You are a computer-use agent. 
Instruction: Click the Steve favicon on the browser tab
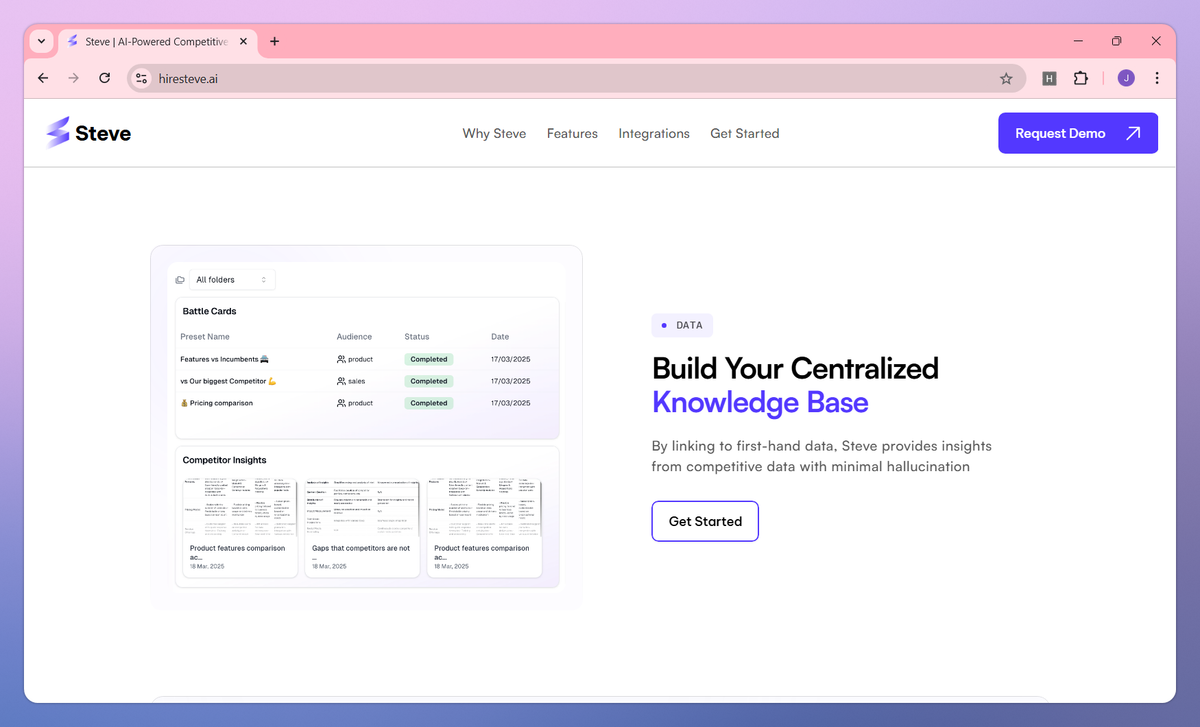click(x=73, y=41)
